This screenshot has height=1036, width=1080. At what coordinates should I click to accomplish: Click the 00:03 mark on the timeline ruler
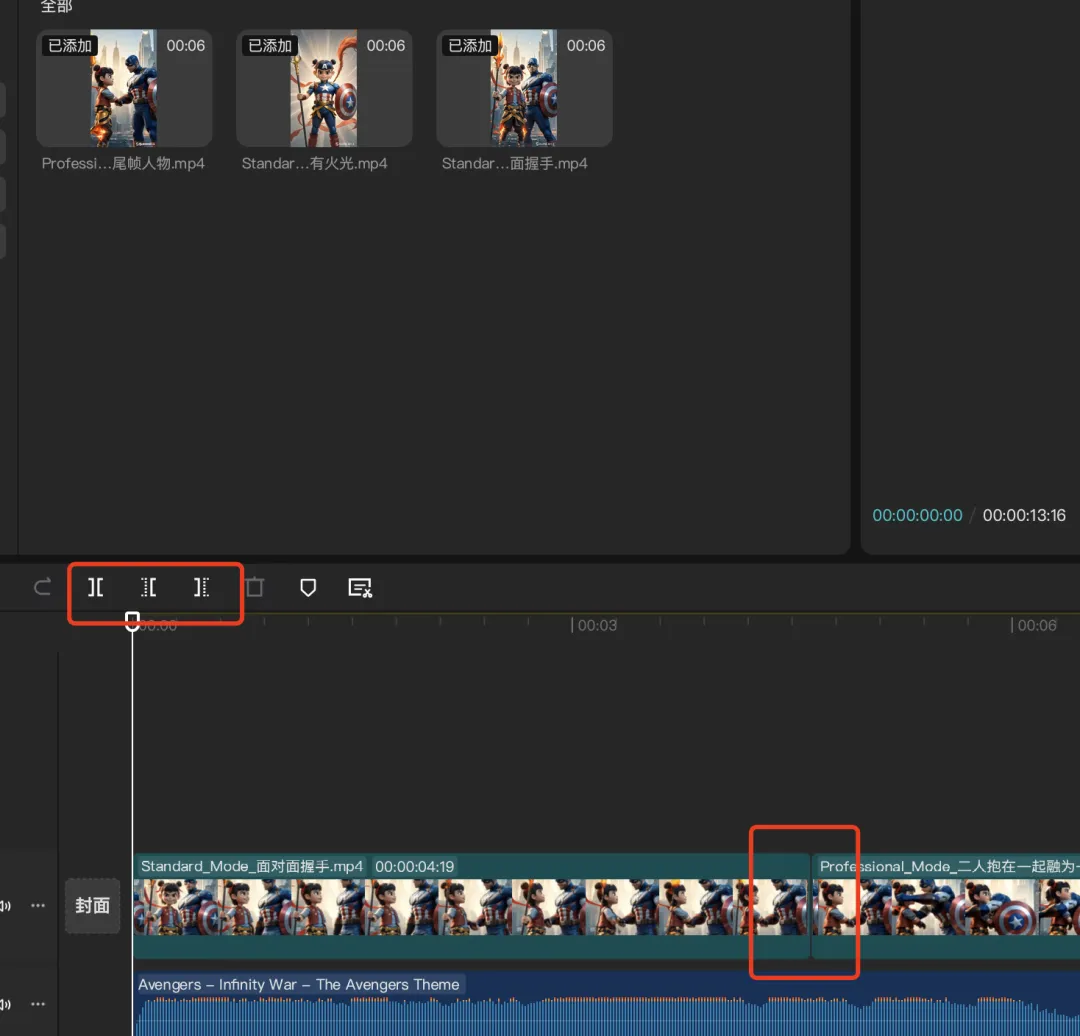click(x=594, y=626)
